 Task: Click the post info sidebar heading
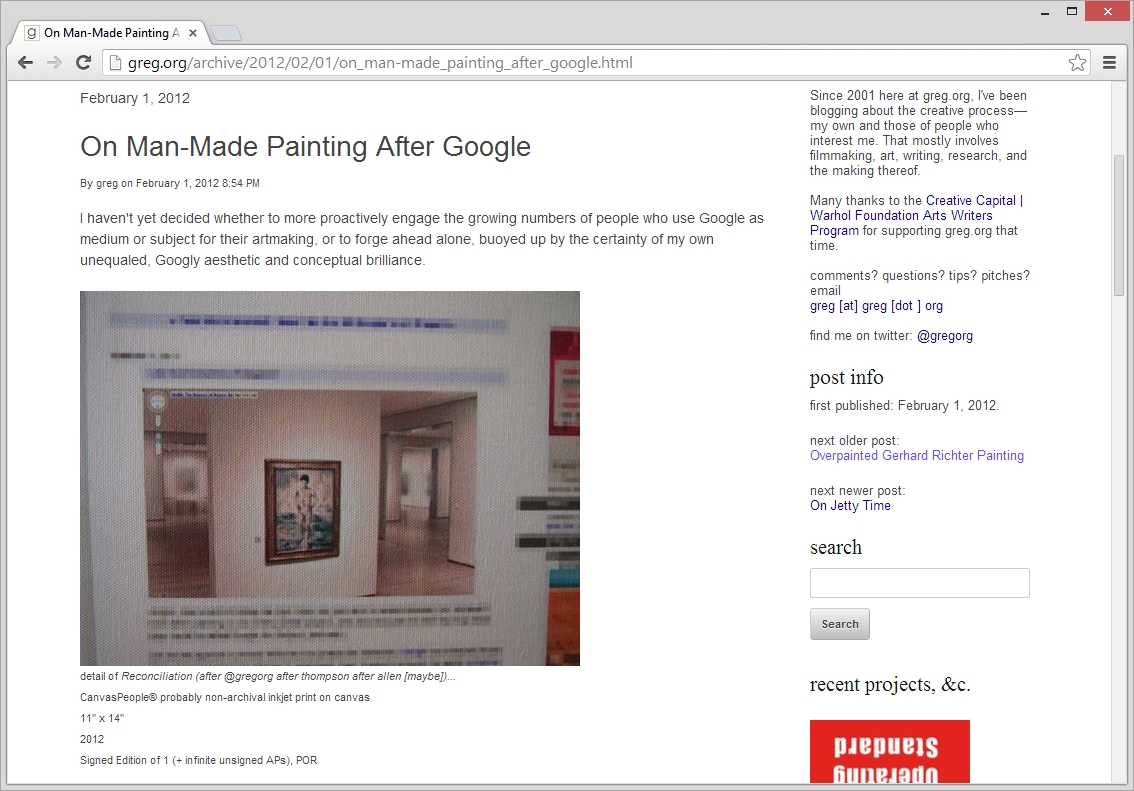(846, 377)
